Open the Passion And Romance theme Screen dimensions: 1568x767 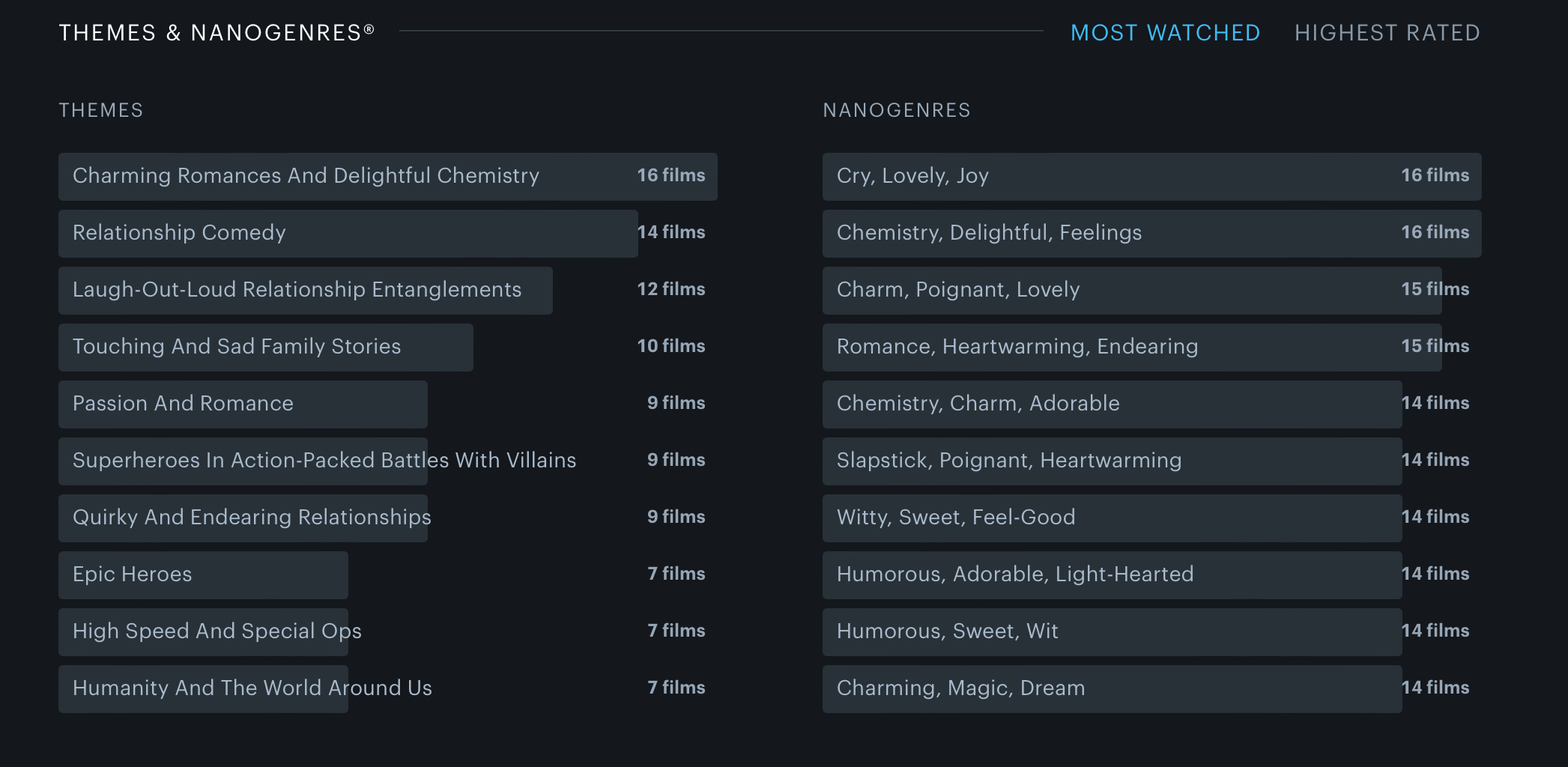tap(183, 404)
